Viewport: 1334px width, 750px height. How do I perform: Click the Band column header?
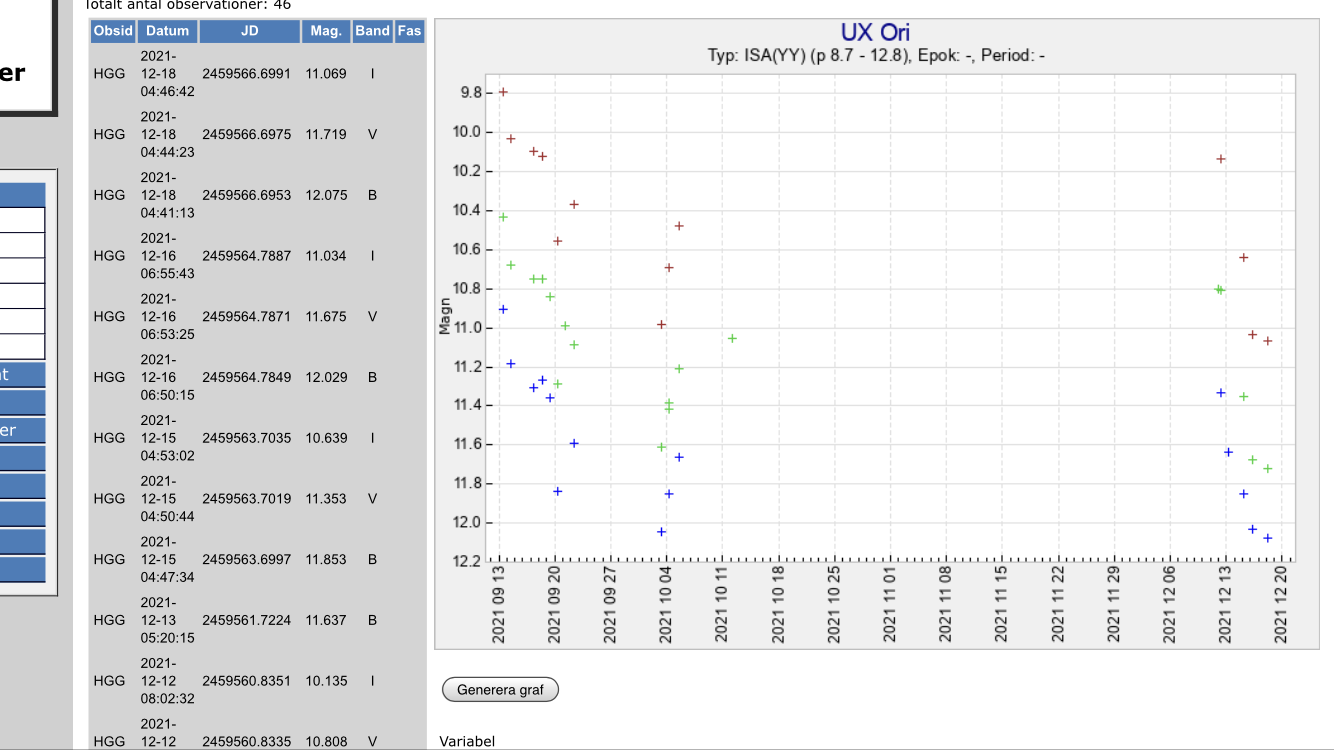point(372,31)
